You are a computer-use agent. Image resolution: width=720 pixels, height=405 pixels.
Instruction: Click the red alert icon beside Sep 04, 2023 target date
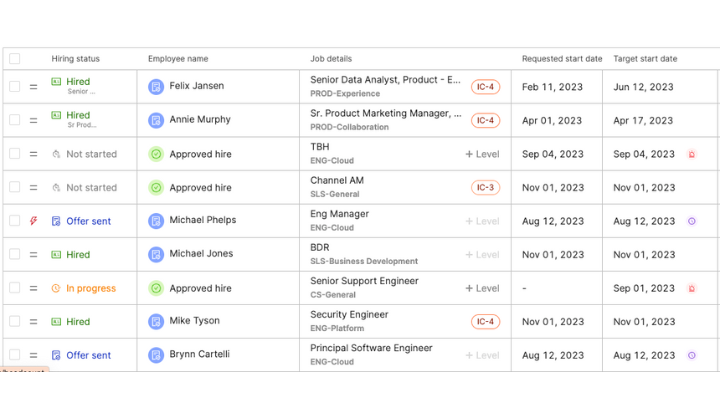point(691,154)
